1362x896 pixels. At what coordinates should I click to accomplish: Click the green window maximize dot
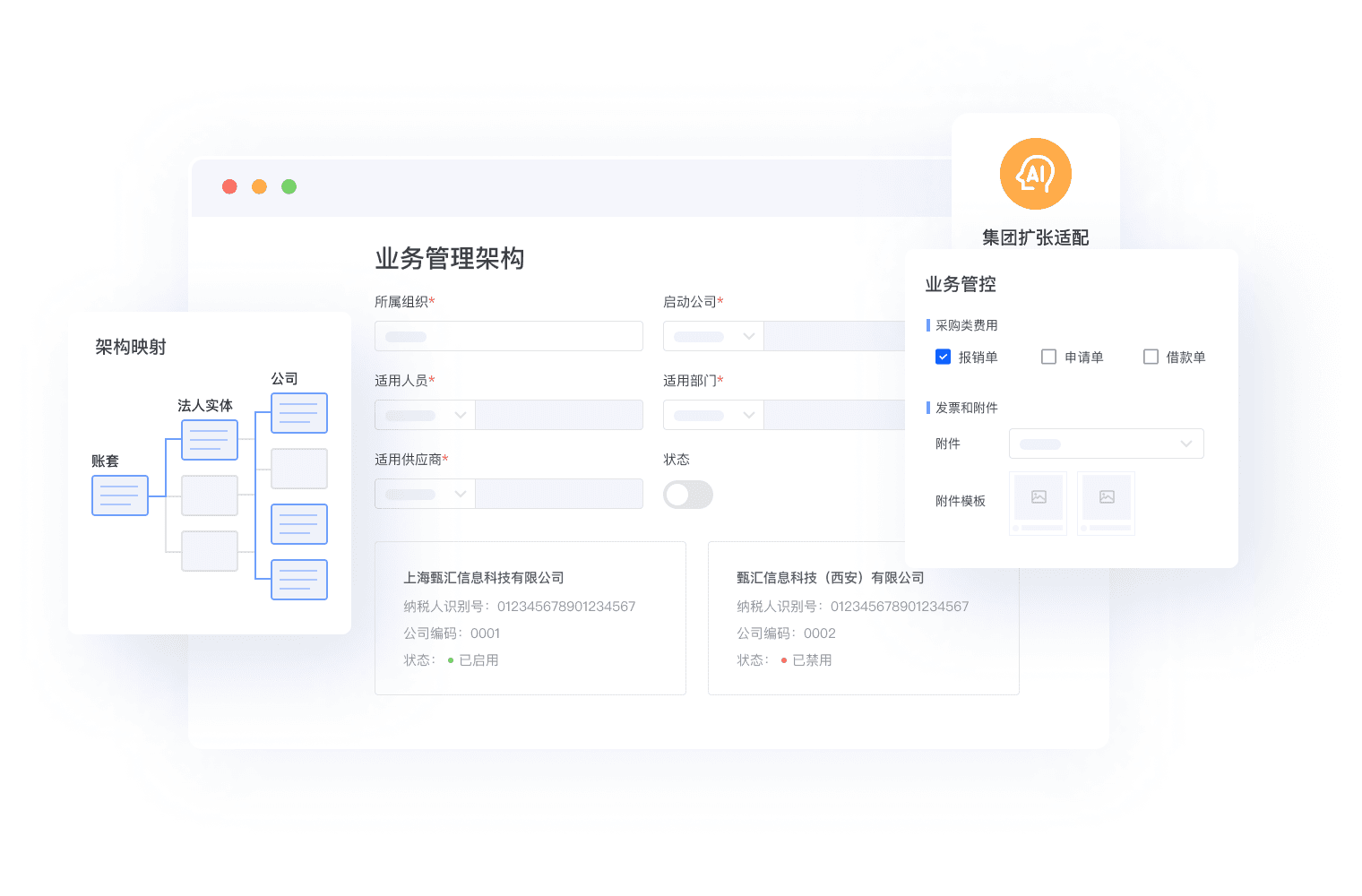(x=289, y=186)
